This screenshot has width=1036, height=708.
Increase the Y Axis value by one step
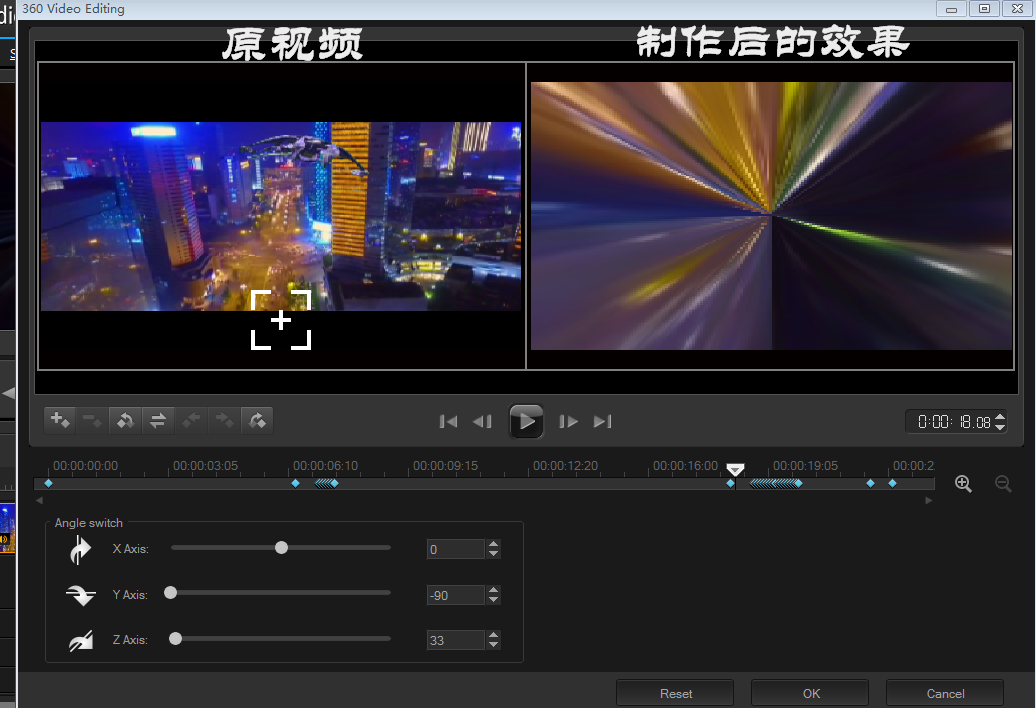coord(493,590)
